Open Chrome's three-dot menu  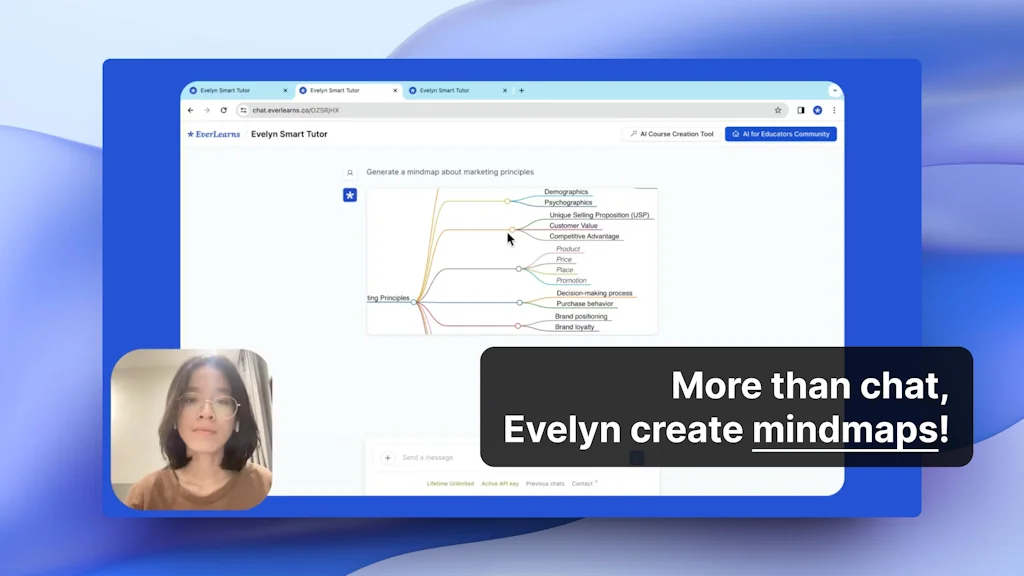coord(834,110)
